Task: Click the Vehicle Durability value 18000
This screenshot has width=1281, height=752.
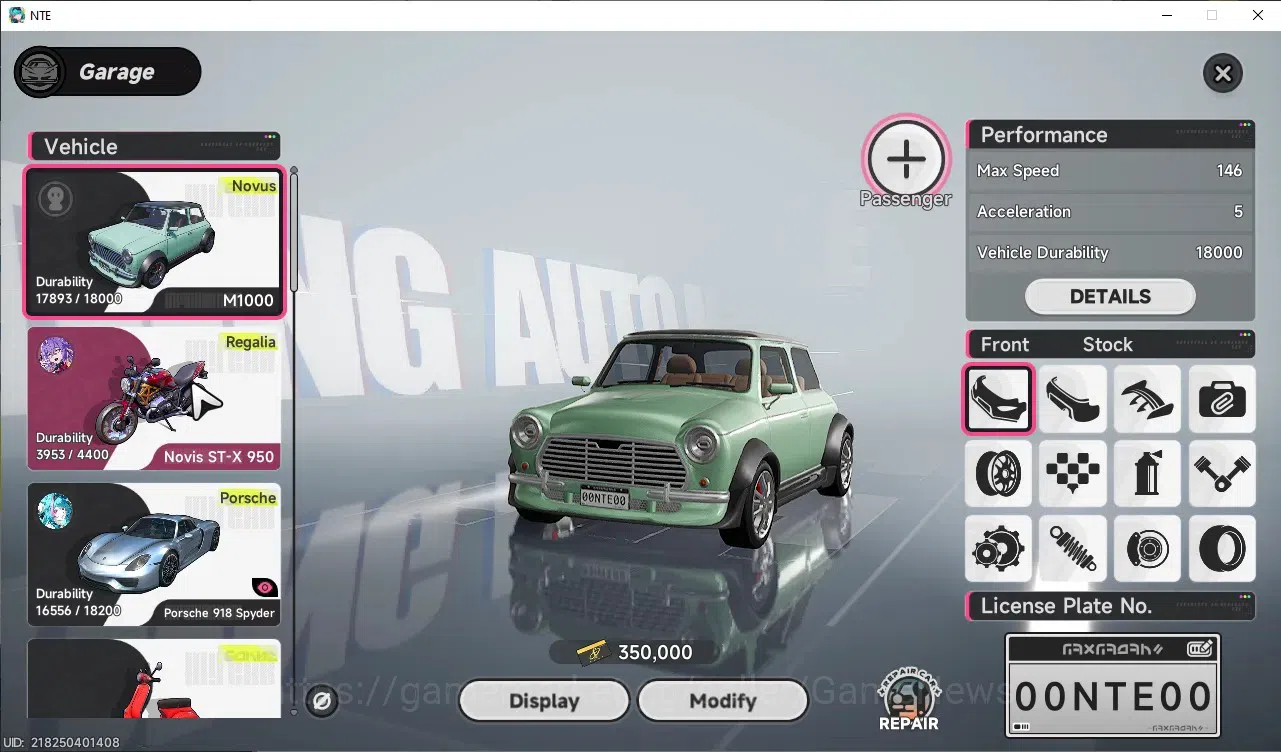Action: pos(1219,252)
